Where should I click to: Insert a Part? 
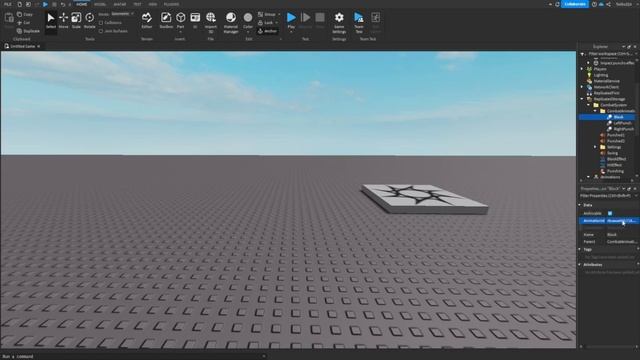[180, 19]
